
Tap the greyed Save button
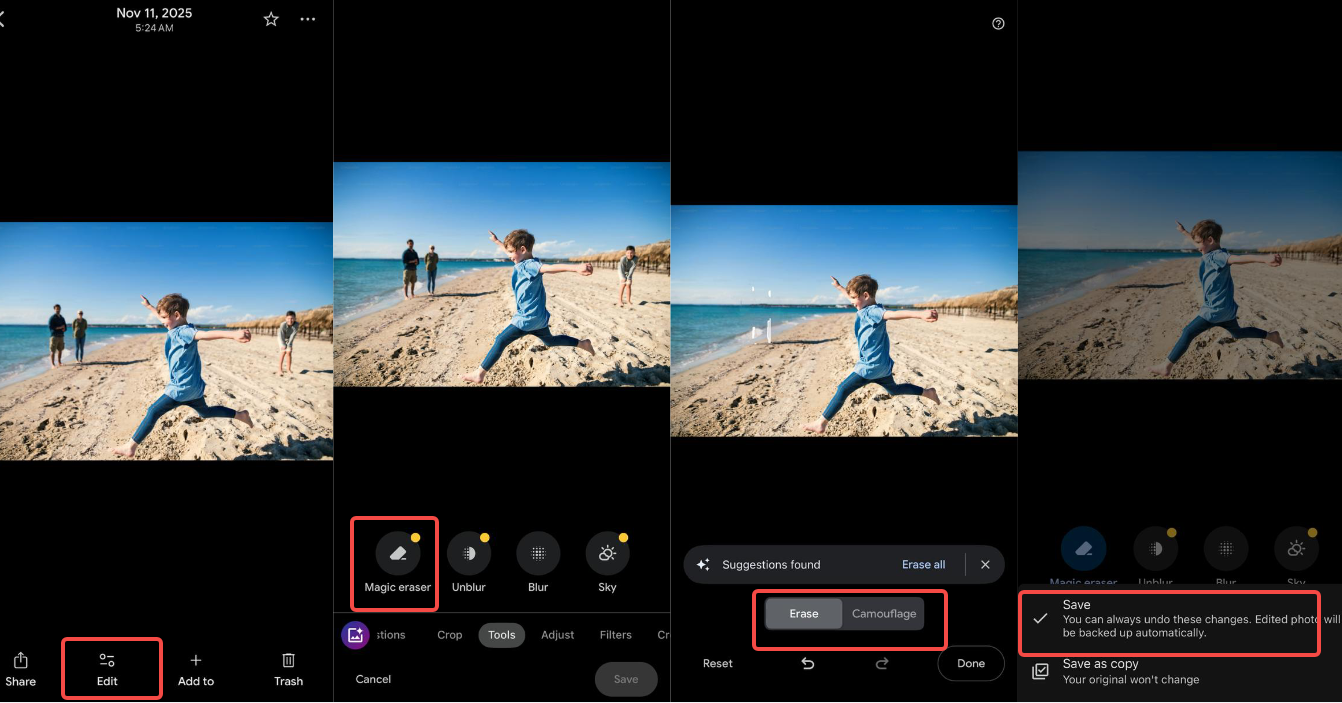[x=626, y=679]
